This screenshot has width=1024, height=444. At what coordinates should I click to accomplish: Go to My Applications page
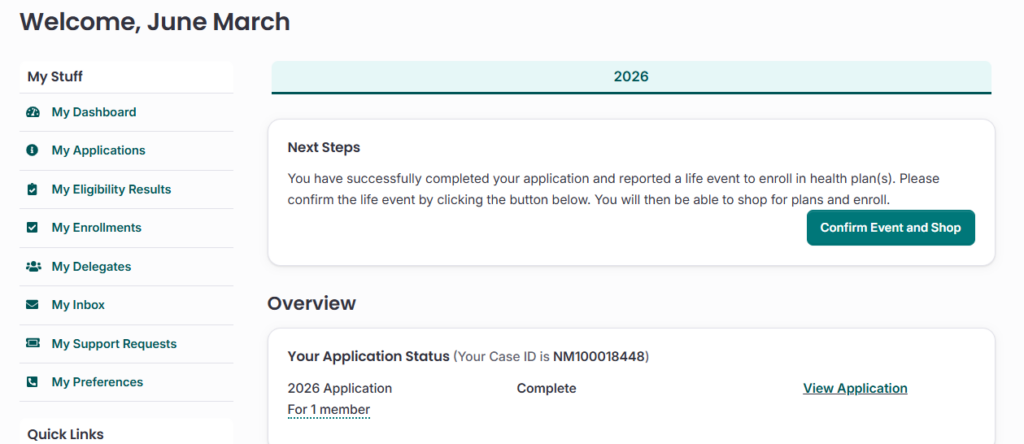[98, 151]
